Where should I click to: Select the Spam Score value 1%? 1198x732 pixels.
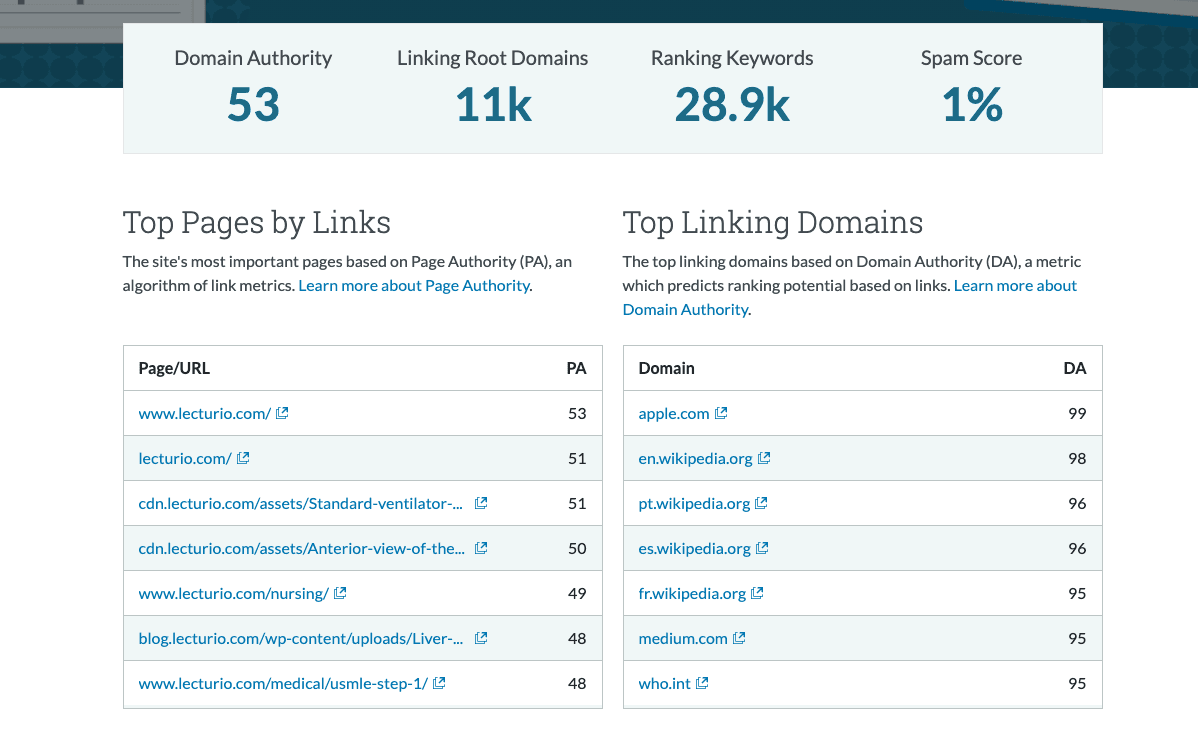point(972,105)
